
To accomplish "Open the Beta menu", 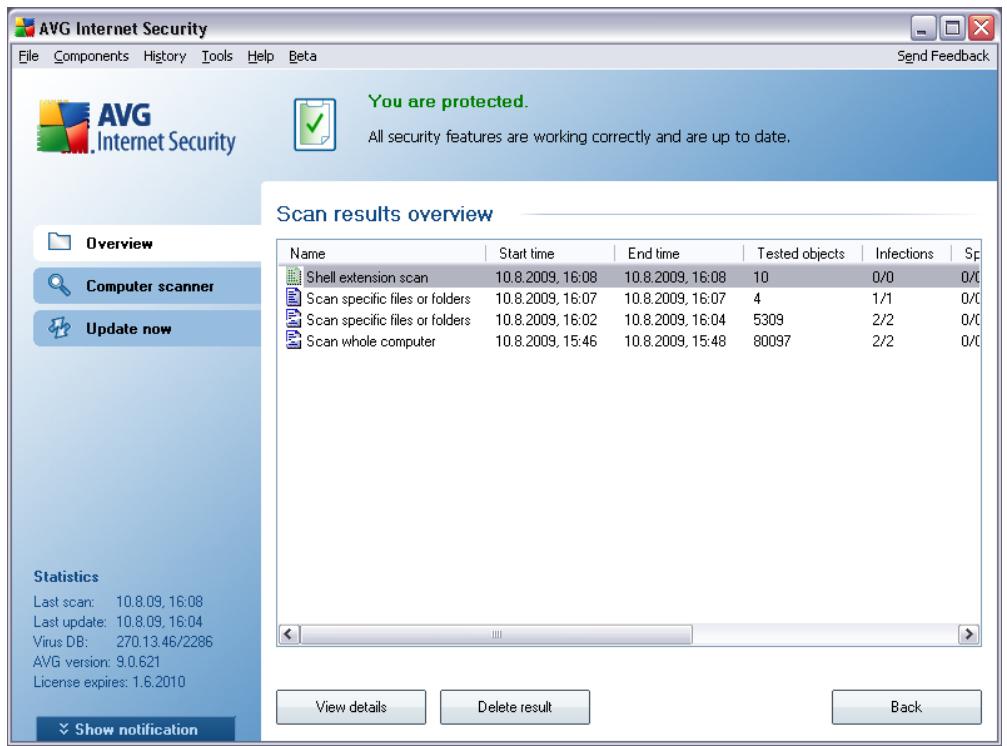I will pyautogui.click(x=302, y=56).
